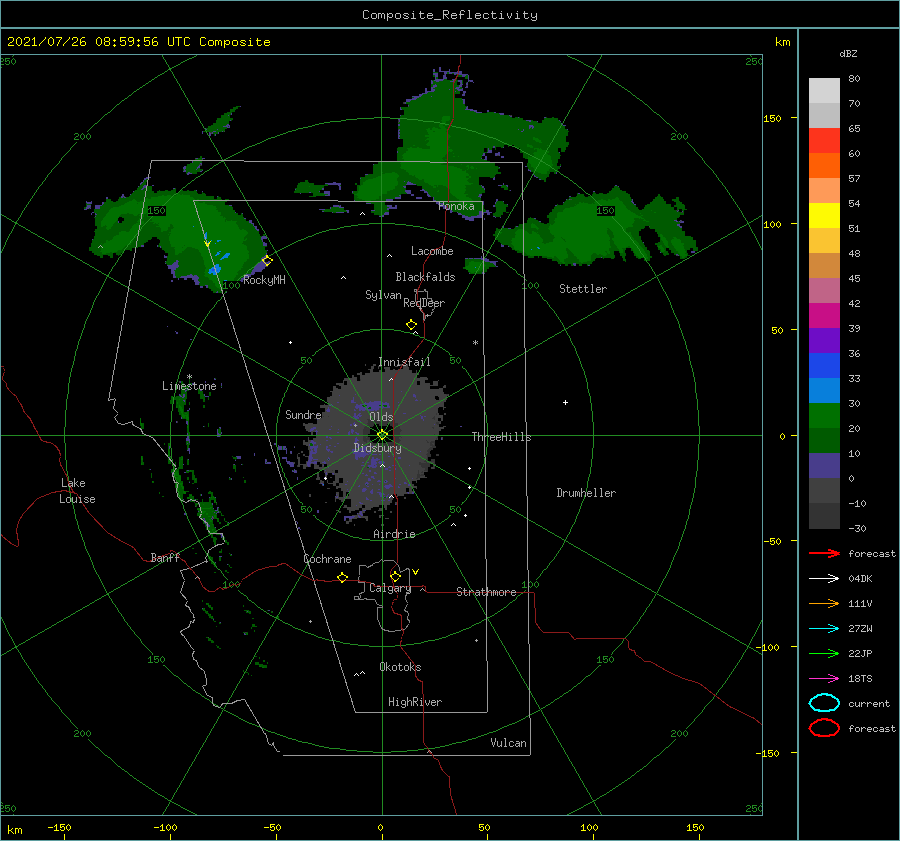This screenshot has width=900, height=841.
Task: Click the Didsbury town label
Action: (x=377, y=448)
